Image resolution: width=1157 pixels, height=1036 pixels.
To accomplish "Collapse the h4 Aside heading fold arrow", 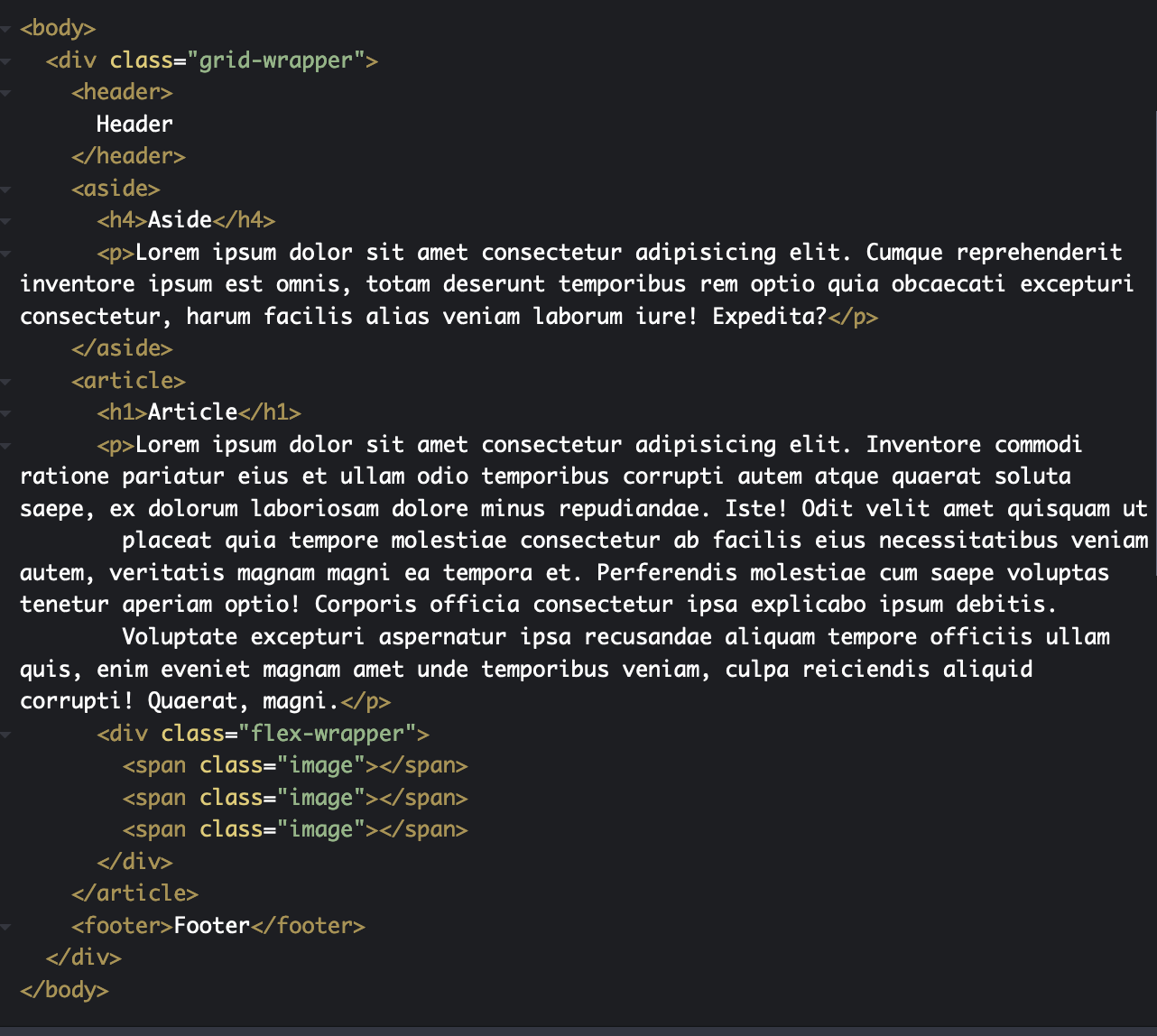I will [x=5, y=219].
